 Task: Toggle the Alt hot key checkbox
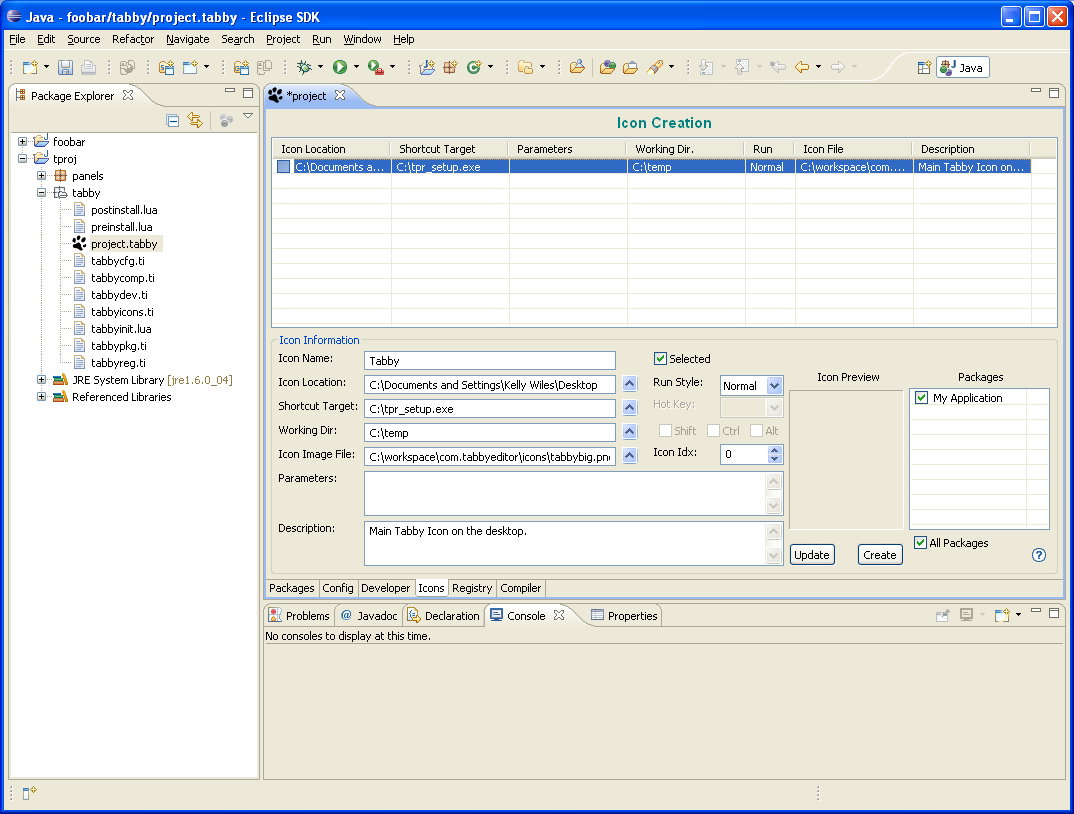point(756,430)
